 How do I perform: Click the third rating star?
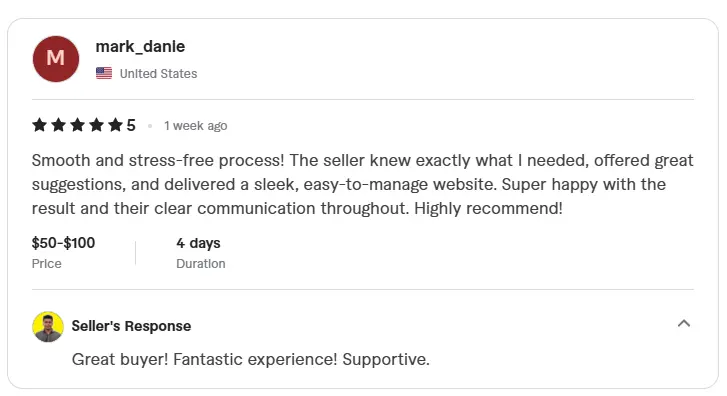(77, 125)
